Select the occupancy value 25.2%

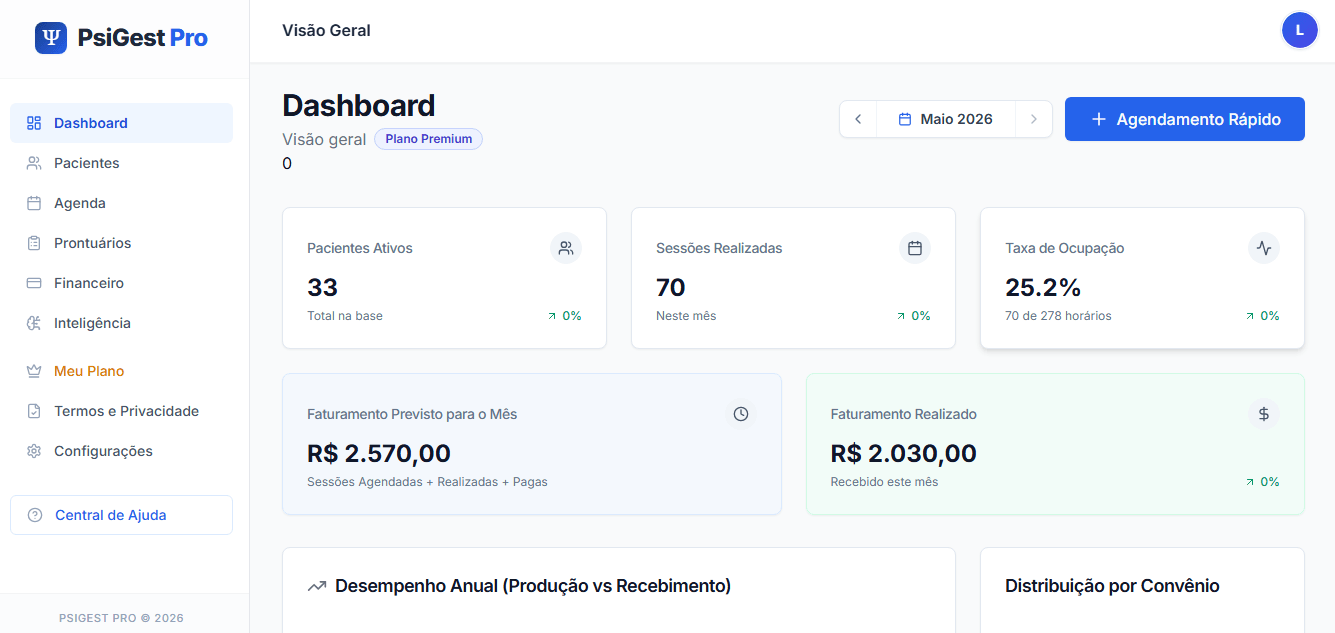pyautogui.click(x=1043, y=288)
